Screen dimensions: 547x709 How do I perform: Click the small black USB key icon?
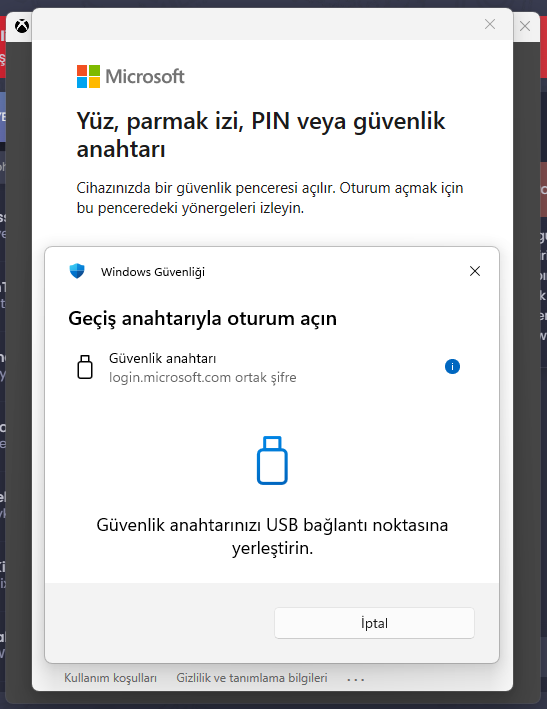(x=85, y=367)
